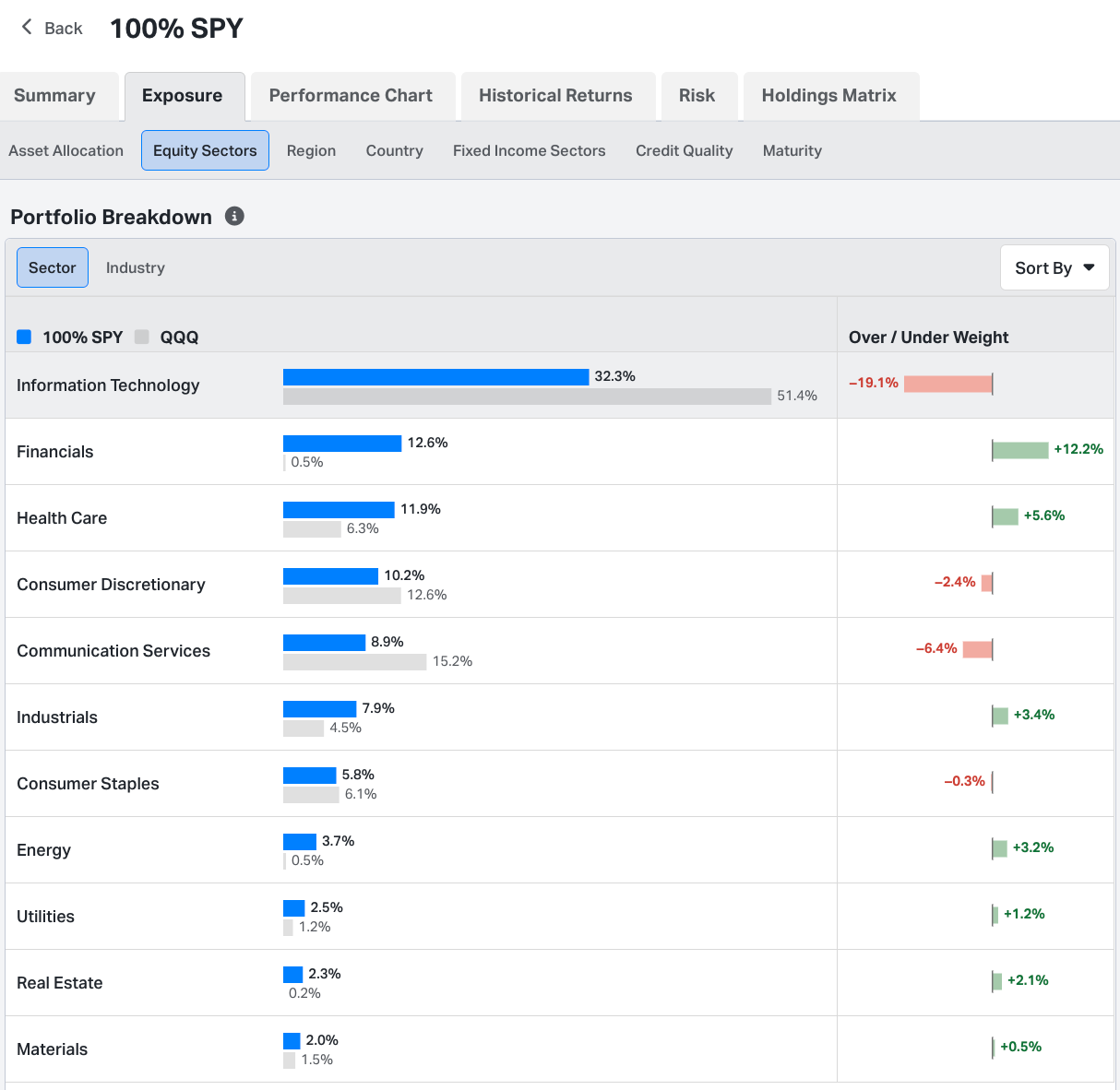Click the +12.2% Financials overweight bar
1120x1090 pixels.
pos(1020,450)
